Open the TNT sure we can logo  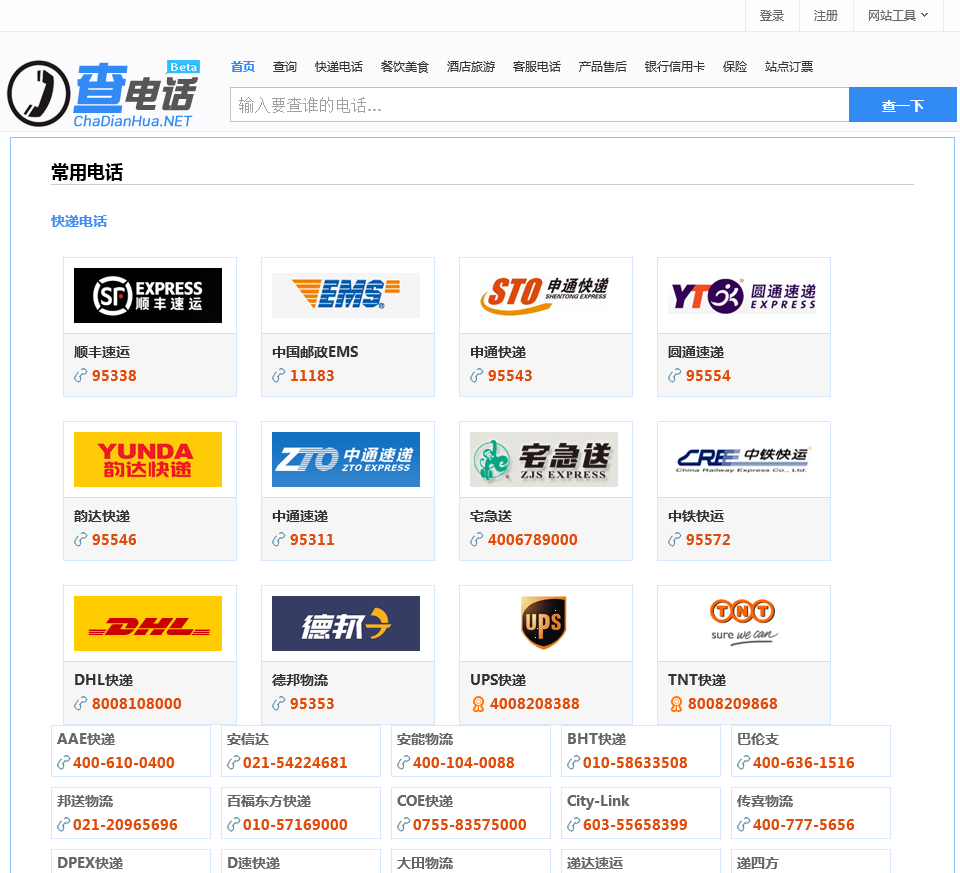743,621
